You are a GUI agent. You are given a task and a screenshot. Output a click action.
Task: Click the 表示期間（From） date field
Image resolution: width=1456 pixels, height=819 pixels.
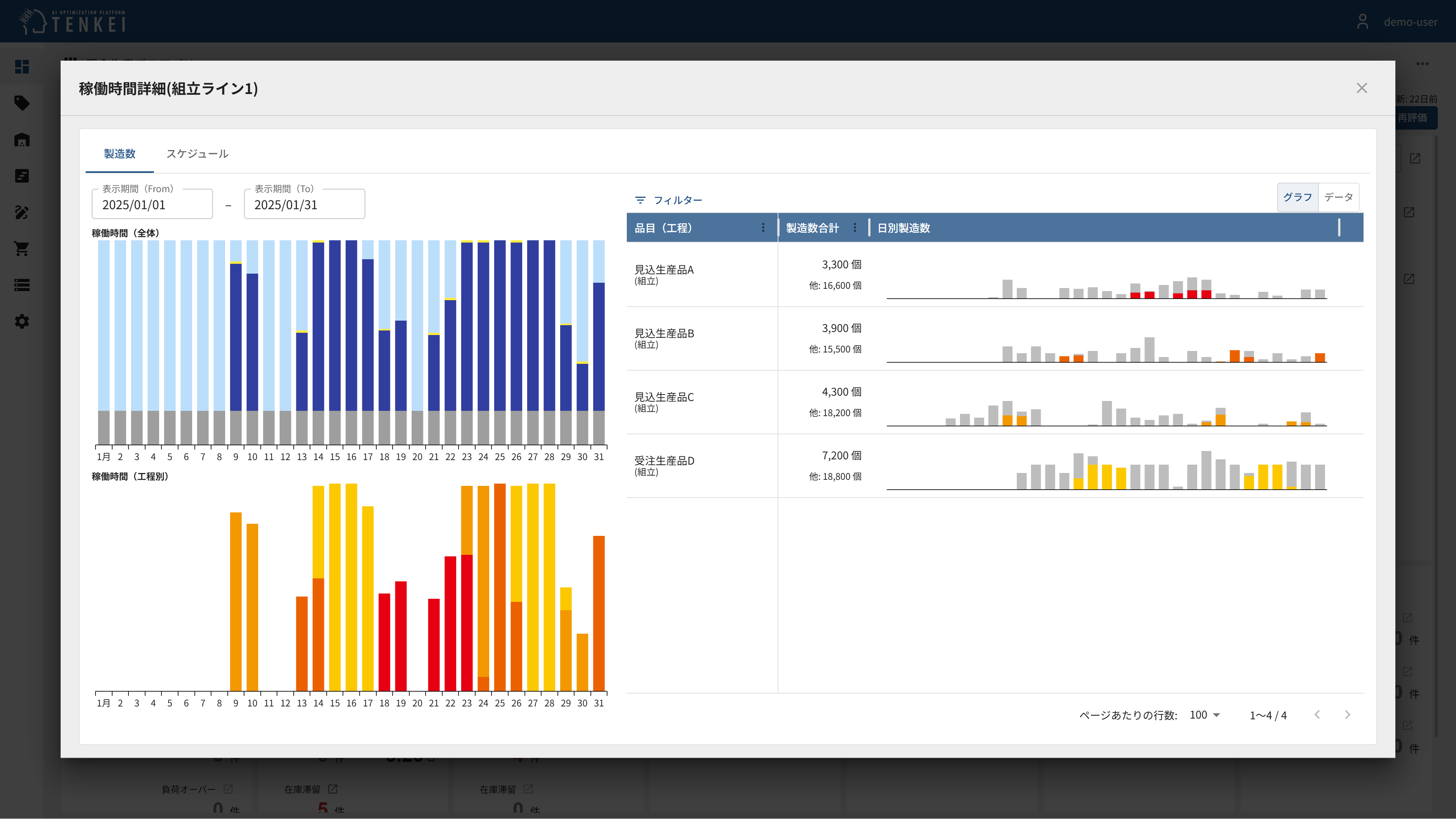(x=152, y=205)
